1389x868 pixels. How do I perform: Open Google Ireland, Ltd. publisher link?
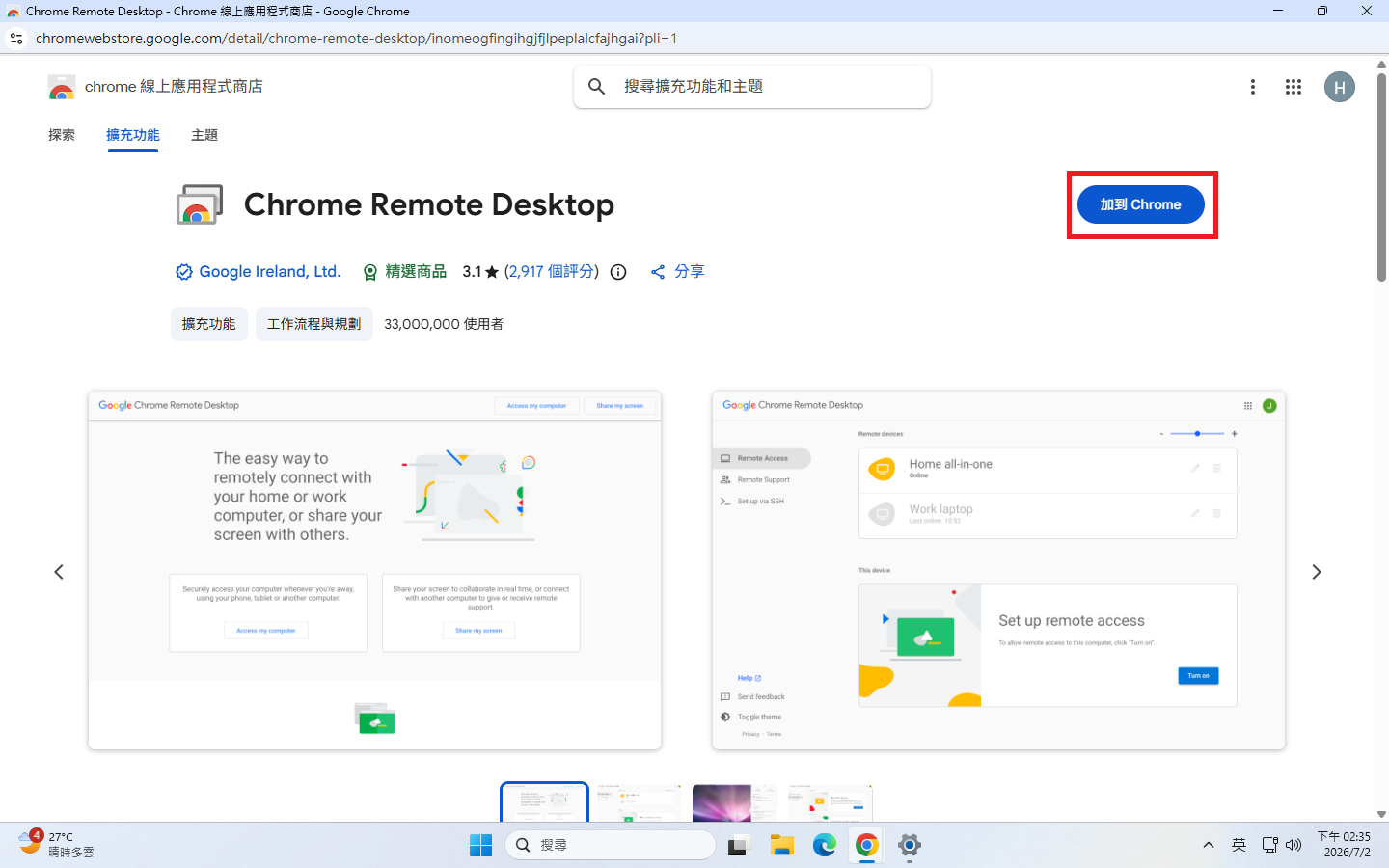[270, 272]
